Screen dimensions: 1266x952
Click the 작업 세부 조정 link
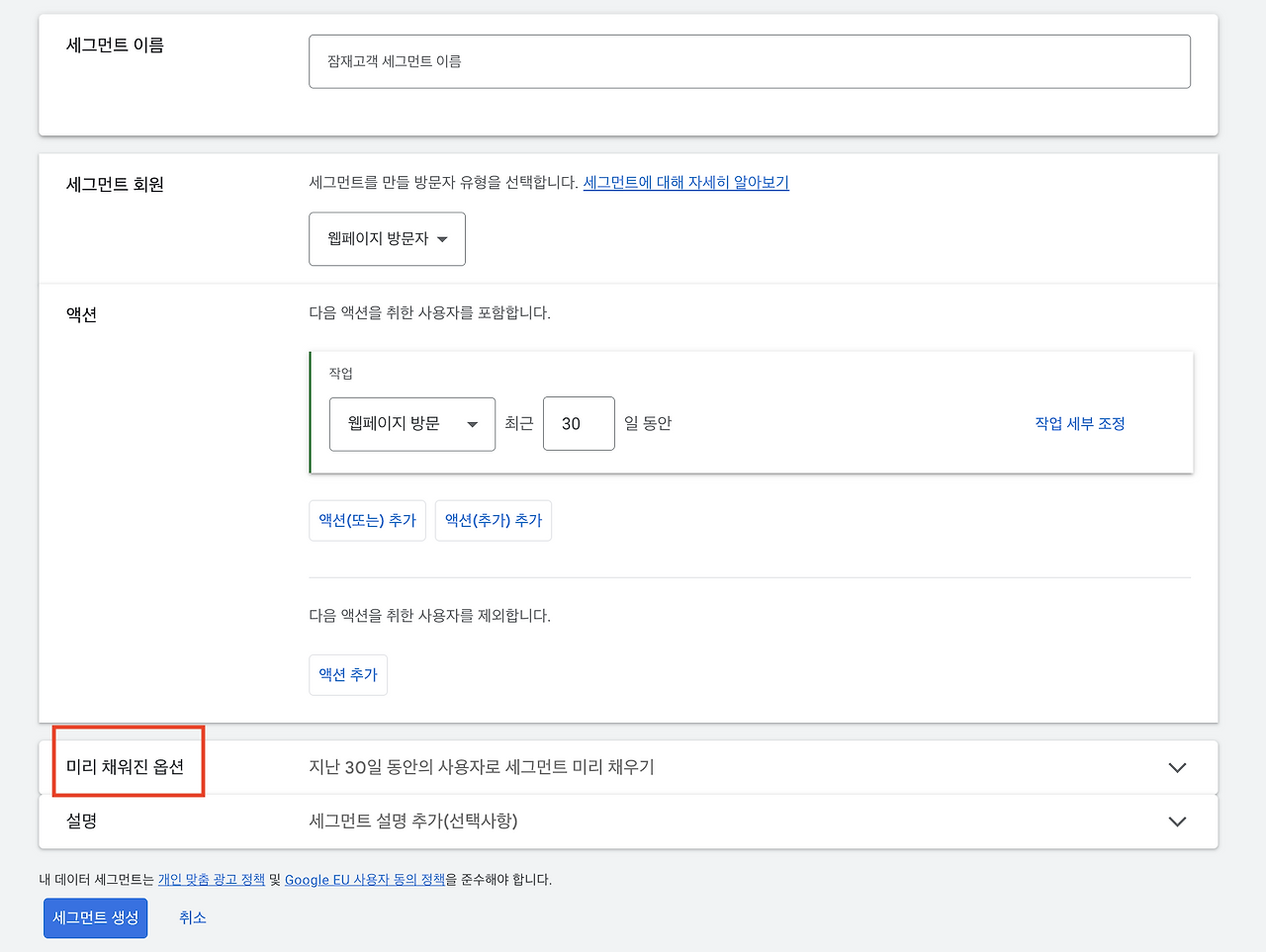pyautogui.click(x=1079, y=423)
